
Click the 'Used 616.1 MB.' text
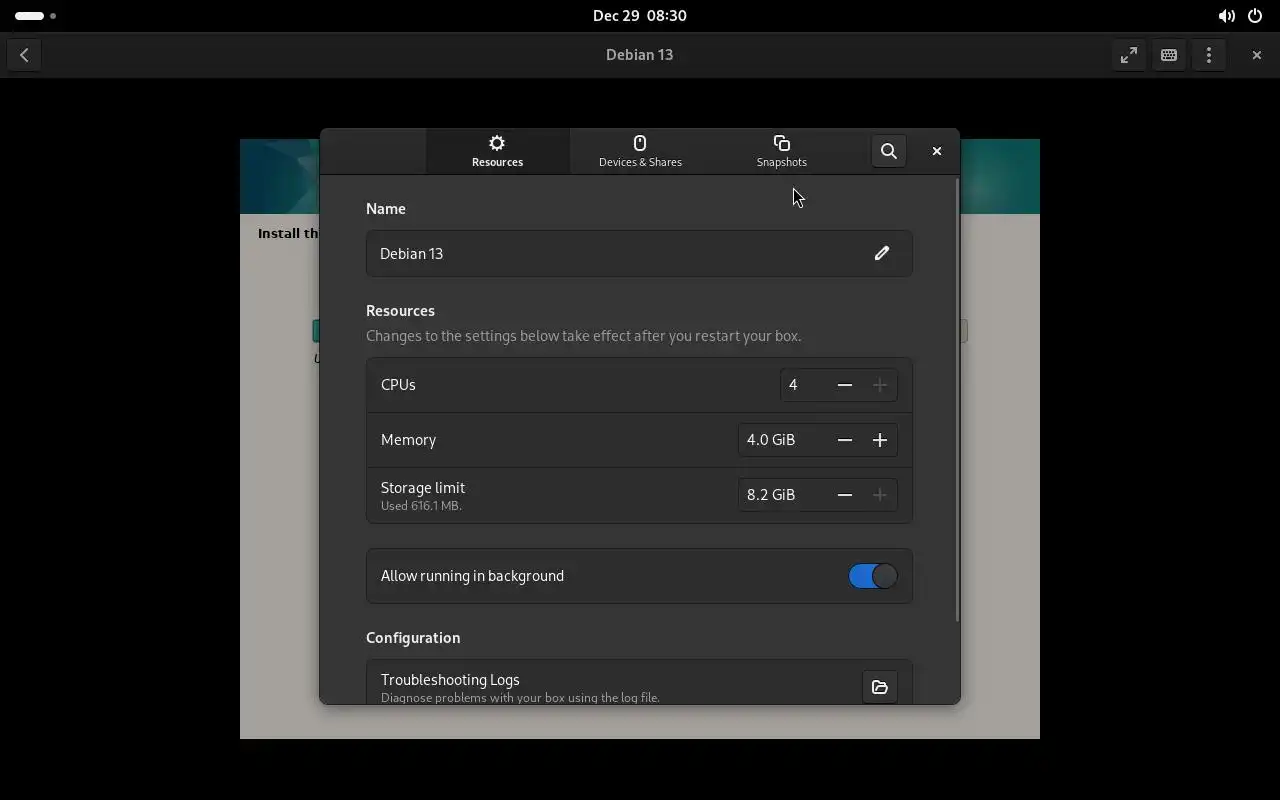(x=421, y=506)
